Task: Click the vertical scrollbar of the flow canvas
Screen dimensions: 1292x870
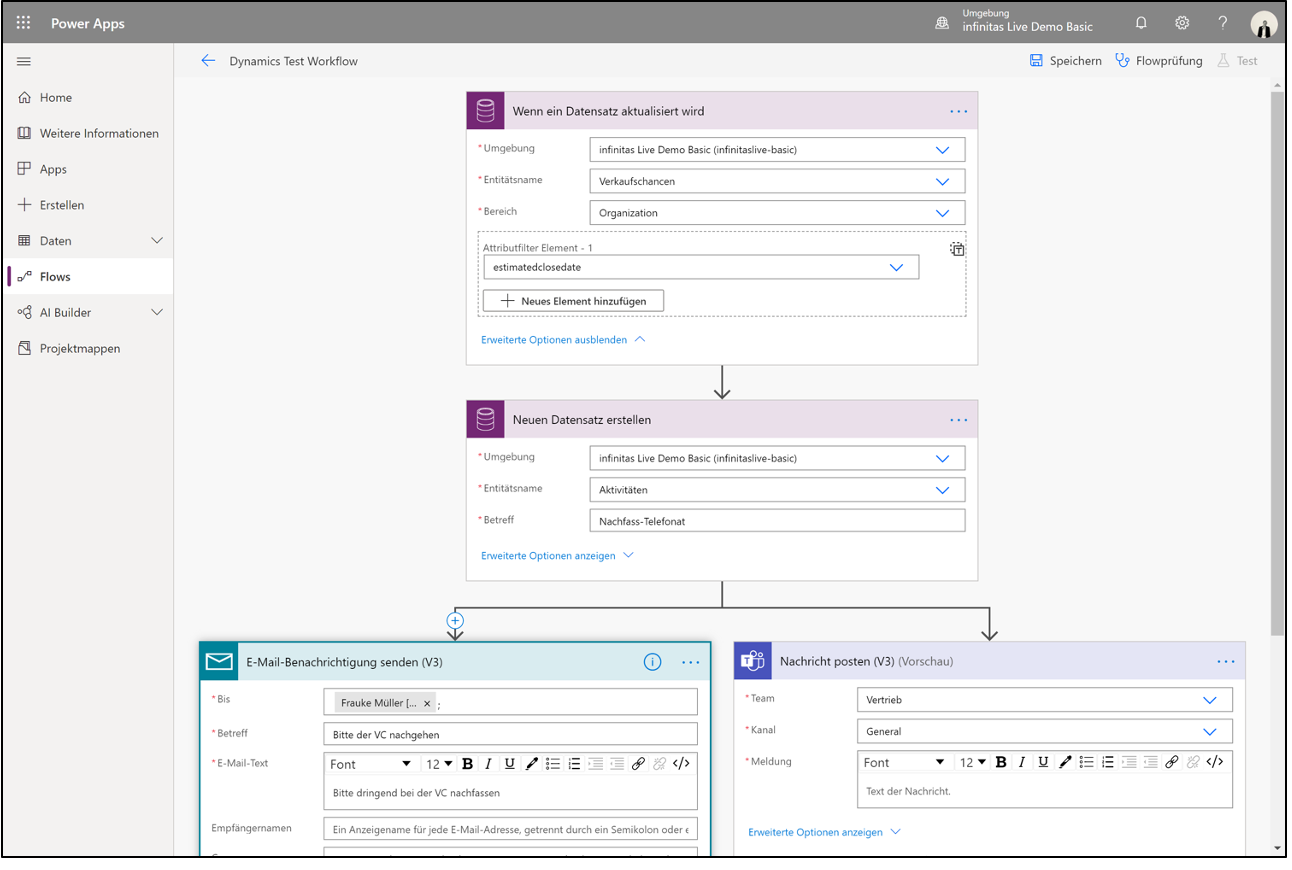Action: click(1278, 363)
